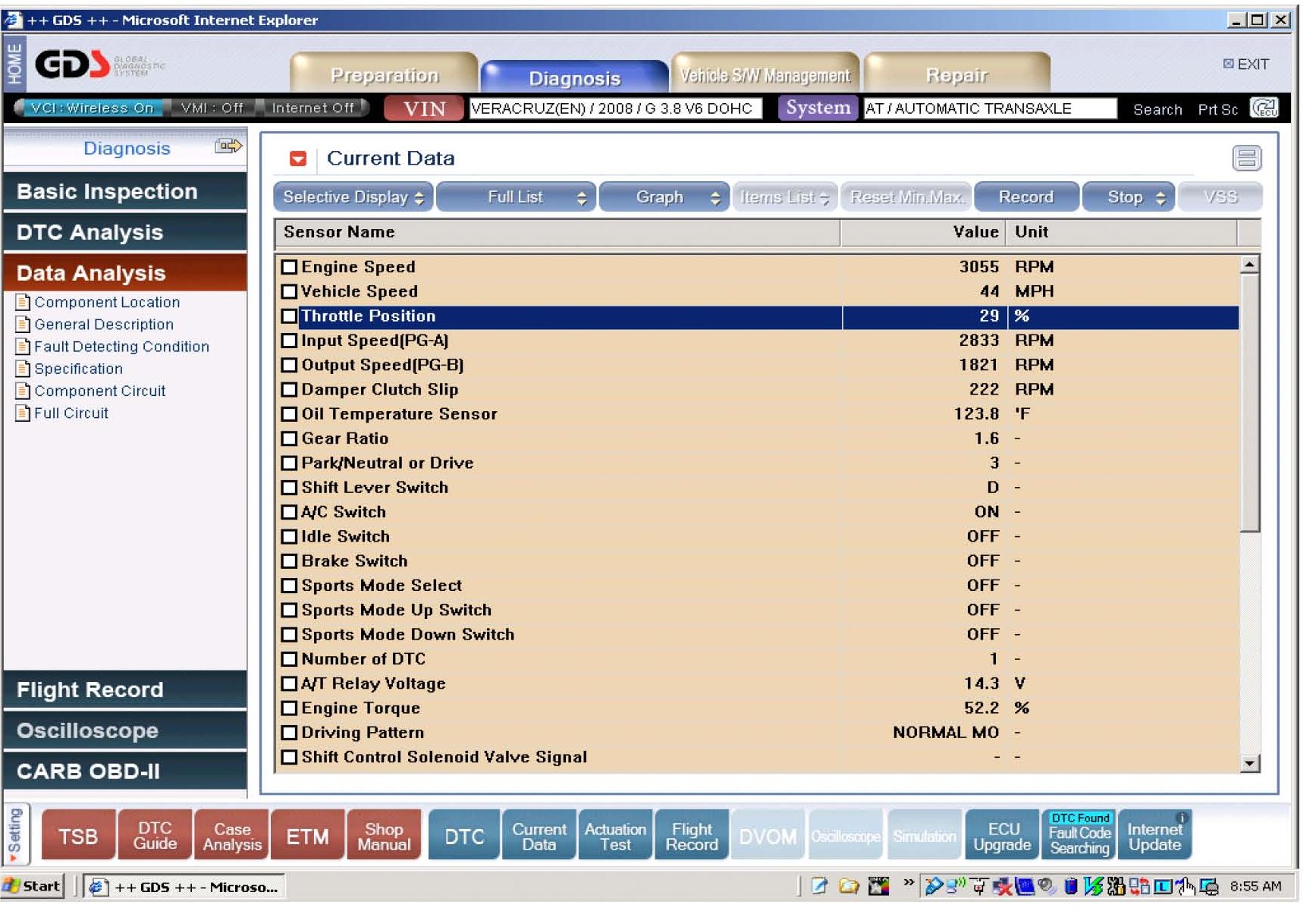The image size is (1316, 911).
Task: Click the GDS logo in the header
Action: pyautogui.click(x=73, y=65)
